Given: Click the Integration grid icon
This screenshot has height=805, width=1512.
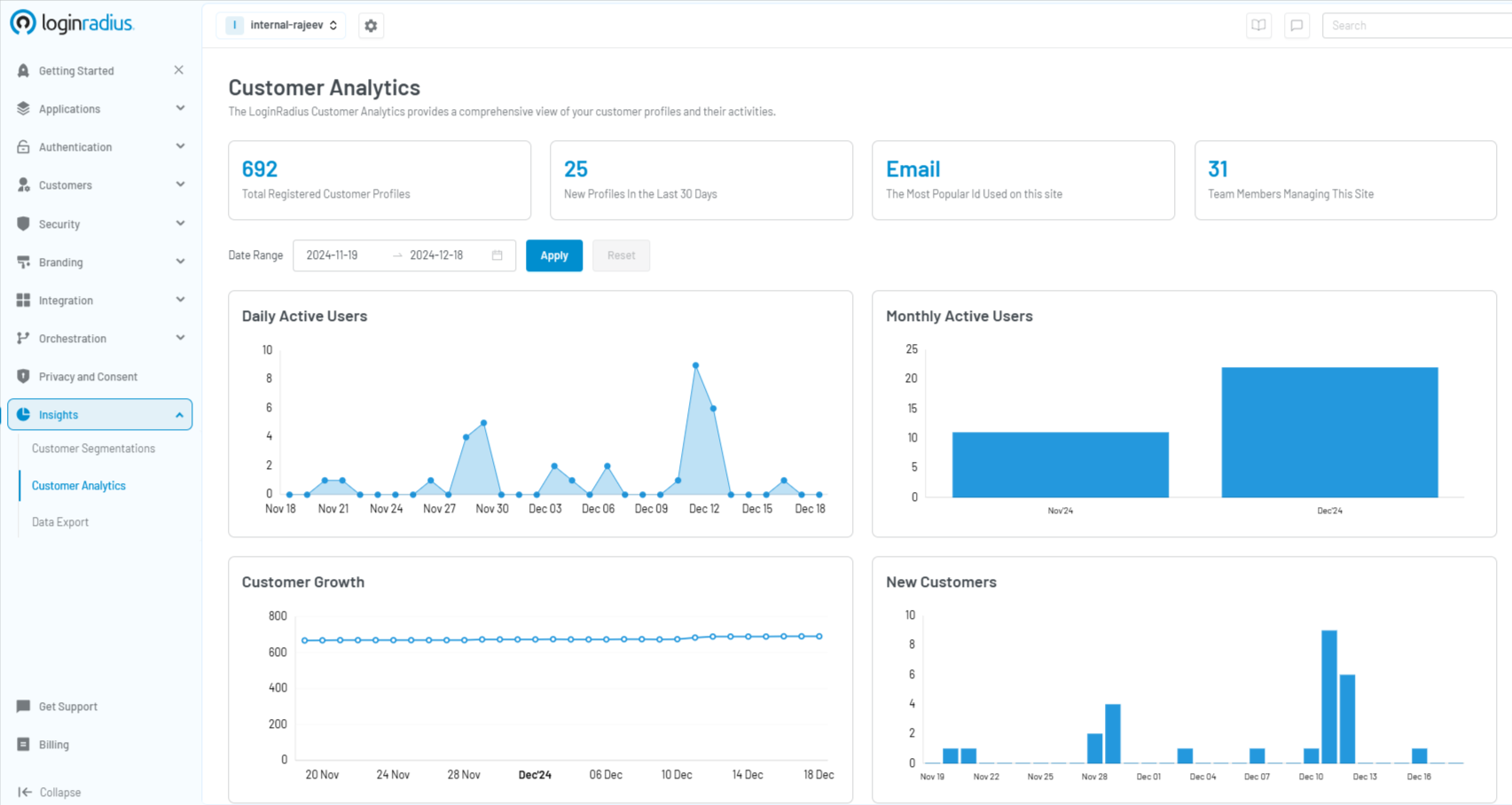Looking at the screenshot, I should 24,301.
